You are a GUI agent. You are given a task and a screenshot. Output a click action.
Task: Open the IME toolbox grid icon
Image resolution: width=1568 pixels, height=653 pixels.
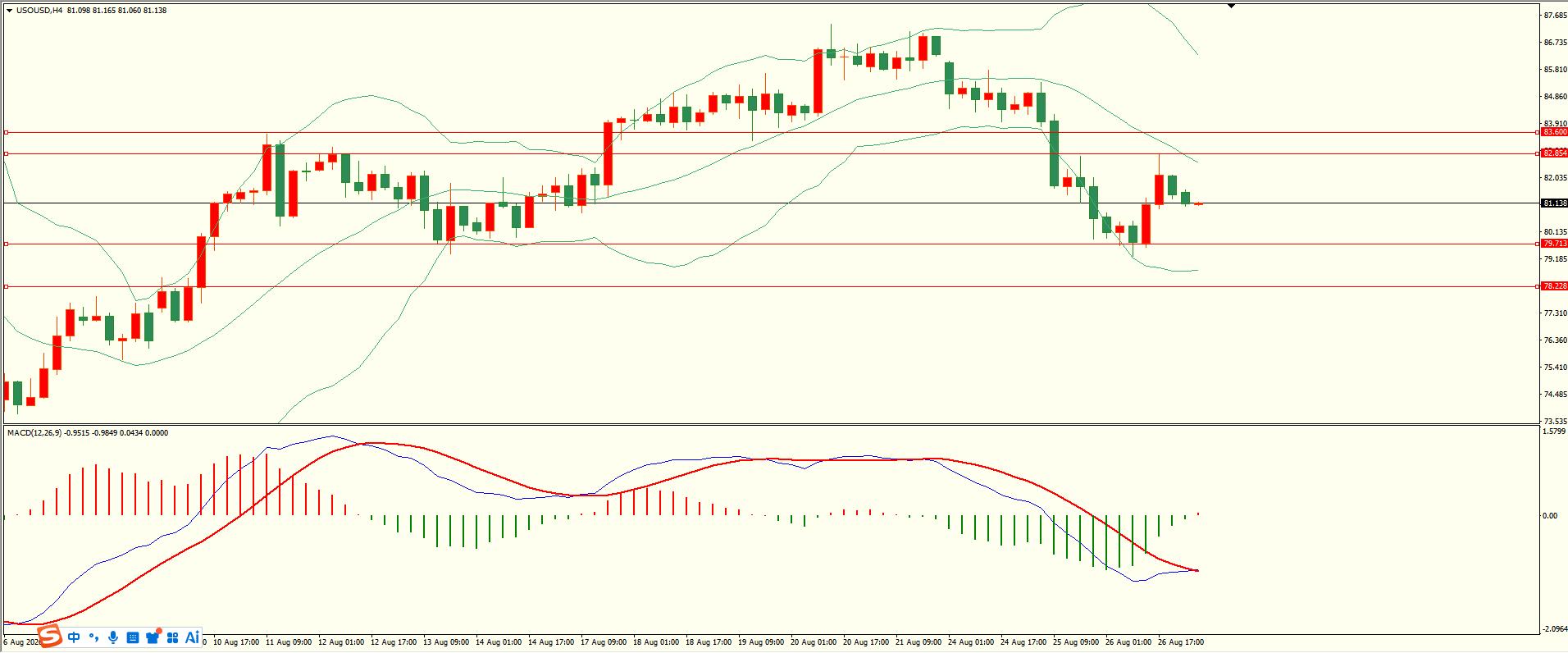(x=172, y=637)
